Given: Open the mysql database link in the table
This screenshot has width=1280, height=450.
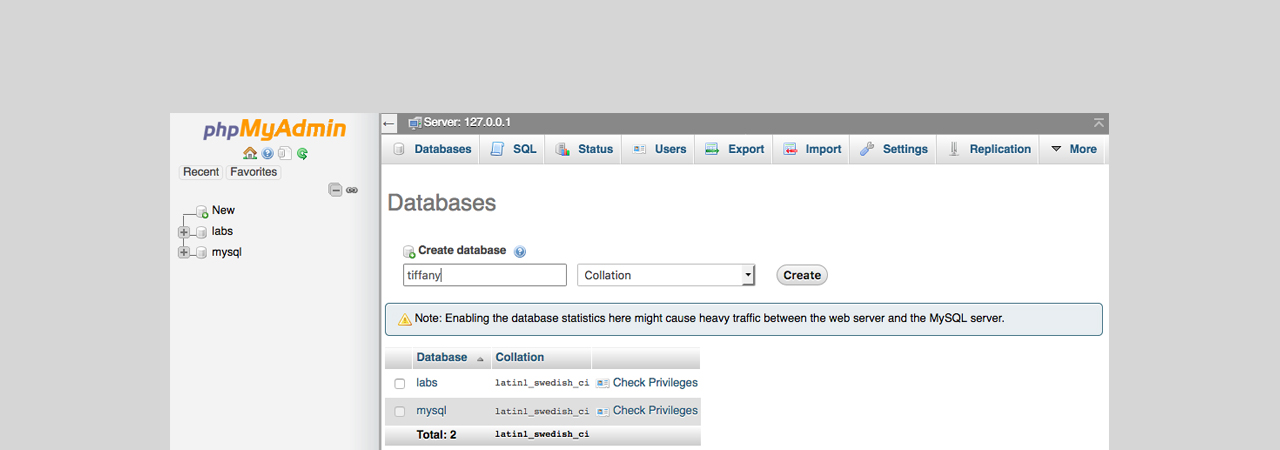Looking at the screenshot, I should [x=431, y=411].
